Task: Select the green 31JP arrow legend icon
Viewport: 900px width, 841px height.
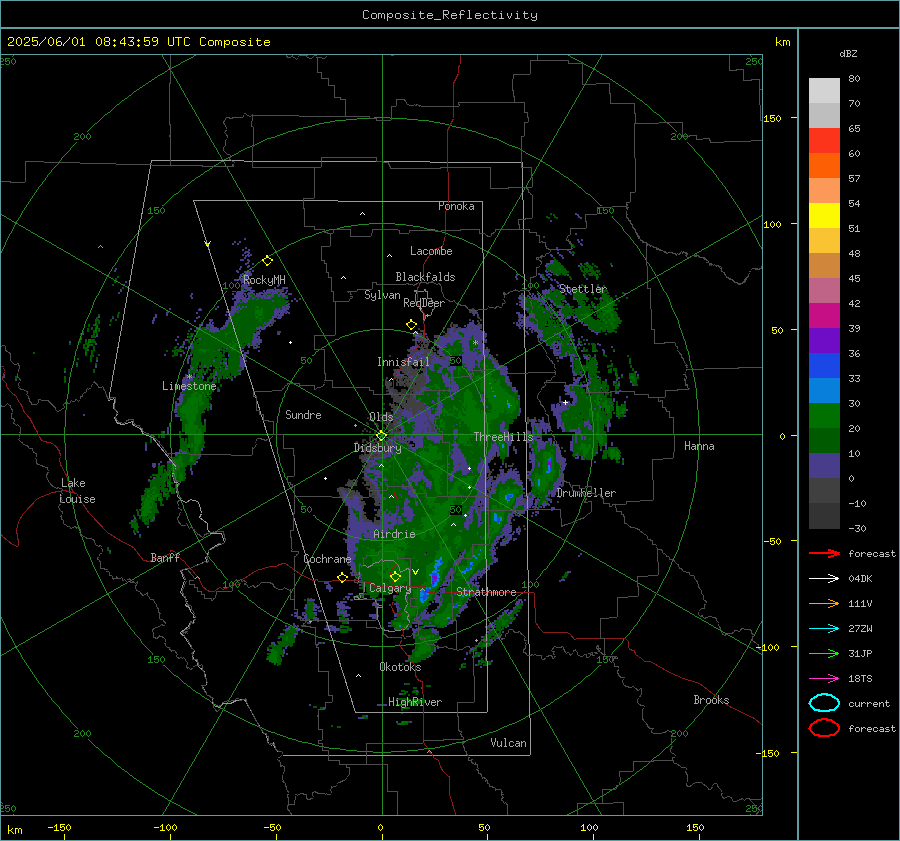Action: (x=824, y=653)
